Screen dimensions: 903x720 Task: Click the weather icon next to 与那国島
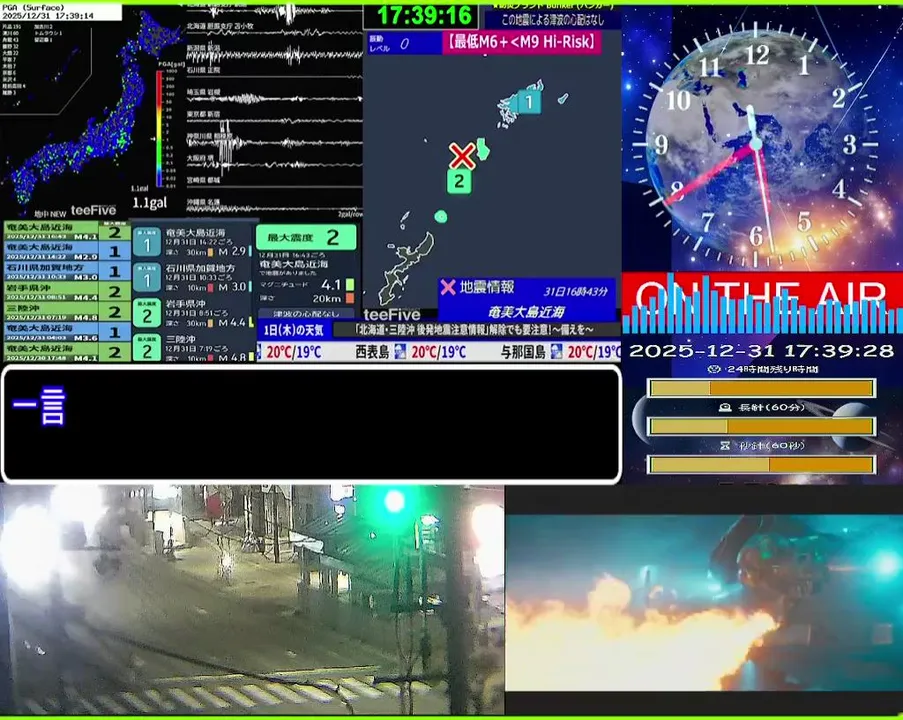point(556,351)
